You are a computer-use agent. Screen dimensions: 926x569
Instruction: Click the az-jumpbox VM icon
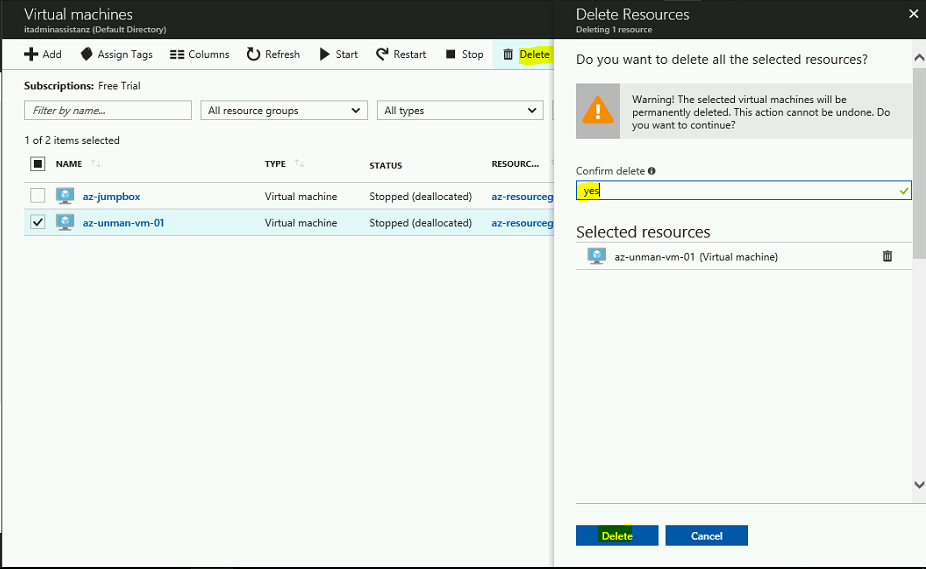[x=65, y=196]
